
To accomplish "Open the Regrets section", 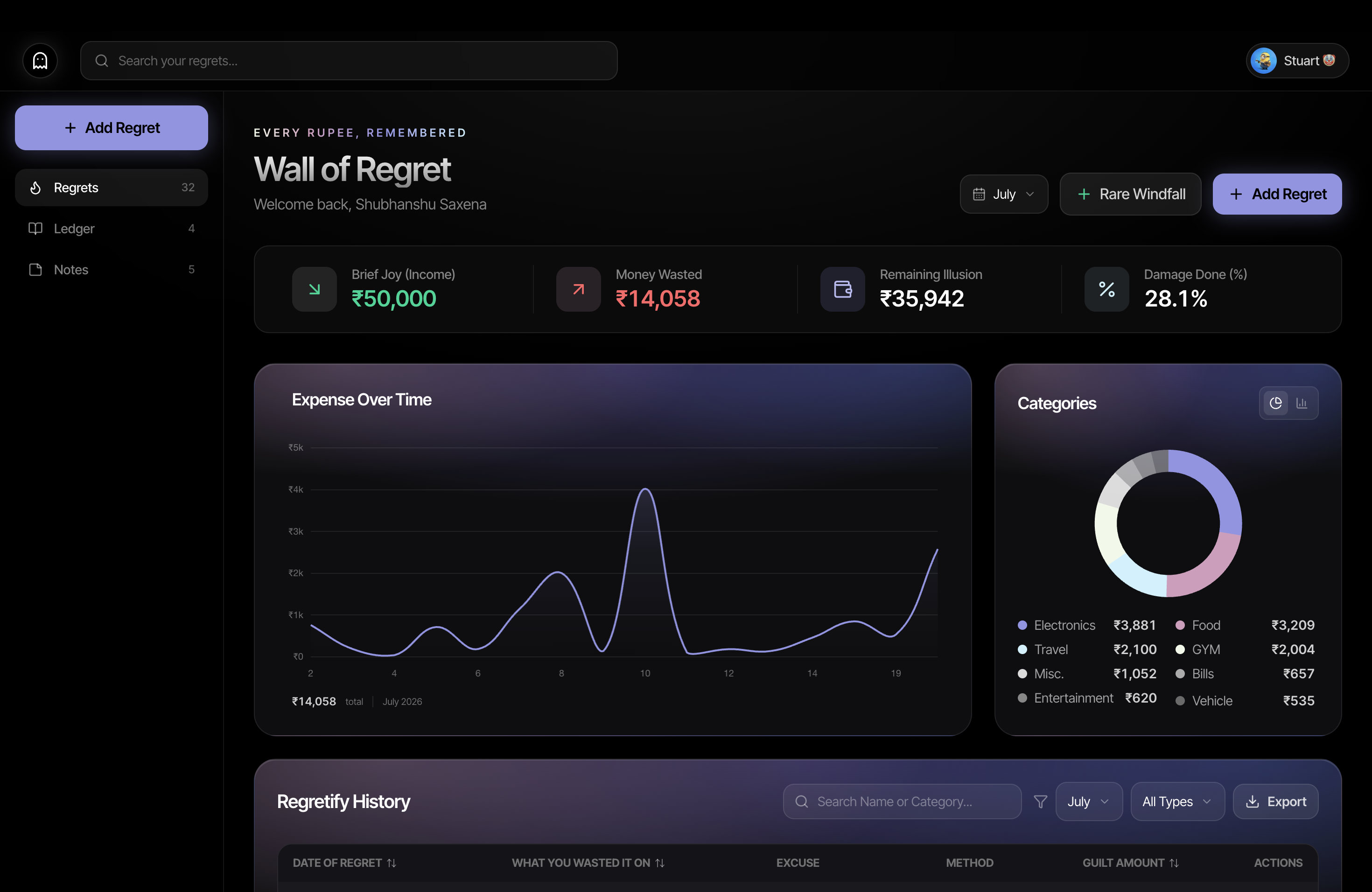I will 111,188.
